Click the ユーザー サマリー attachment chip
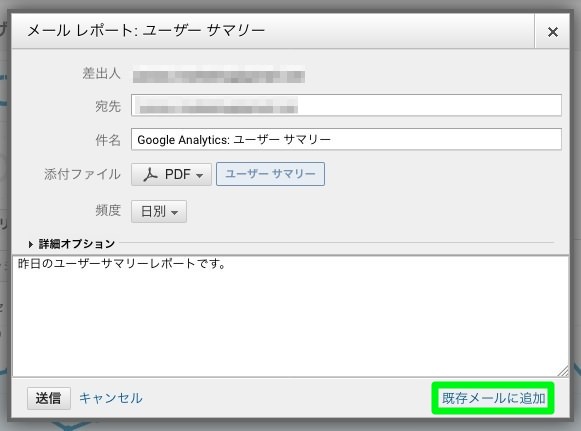Viewport: 581px width, 431px height. pos(270,174)
